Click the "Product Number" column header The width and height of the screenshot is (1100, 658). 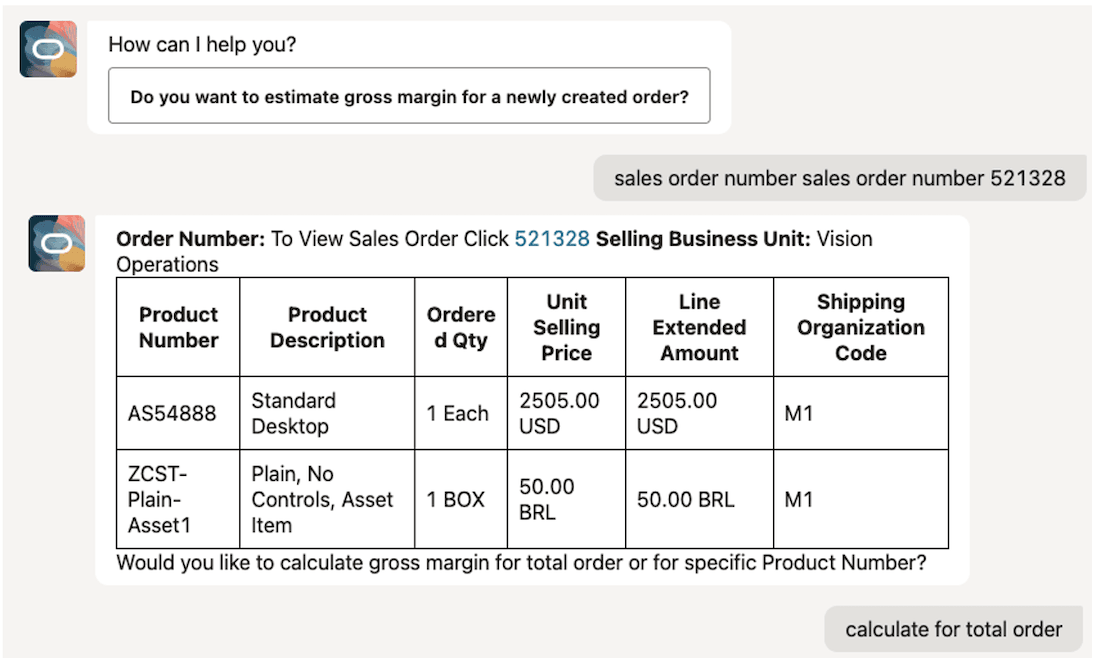178,327
